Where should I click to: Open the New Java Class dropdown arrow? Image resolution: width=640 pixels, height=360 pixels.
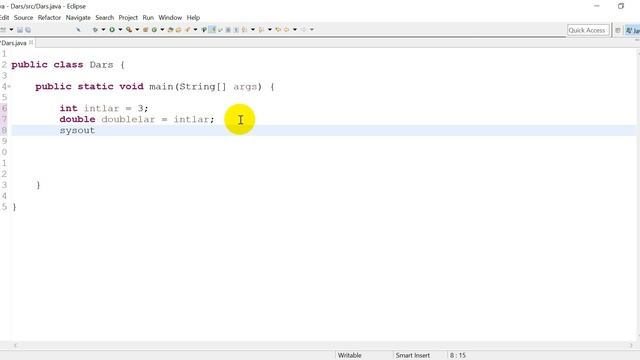pyautogui.click(x=162, y=29)
